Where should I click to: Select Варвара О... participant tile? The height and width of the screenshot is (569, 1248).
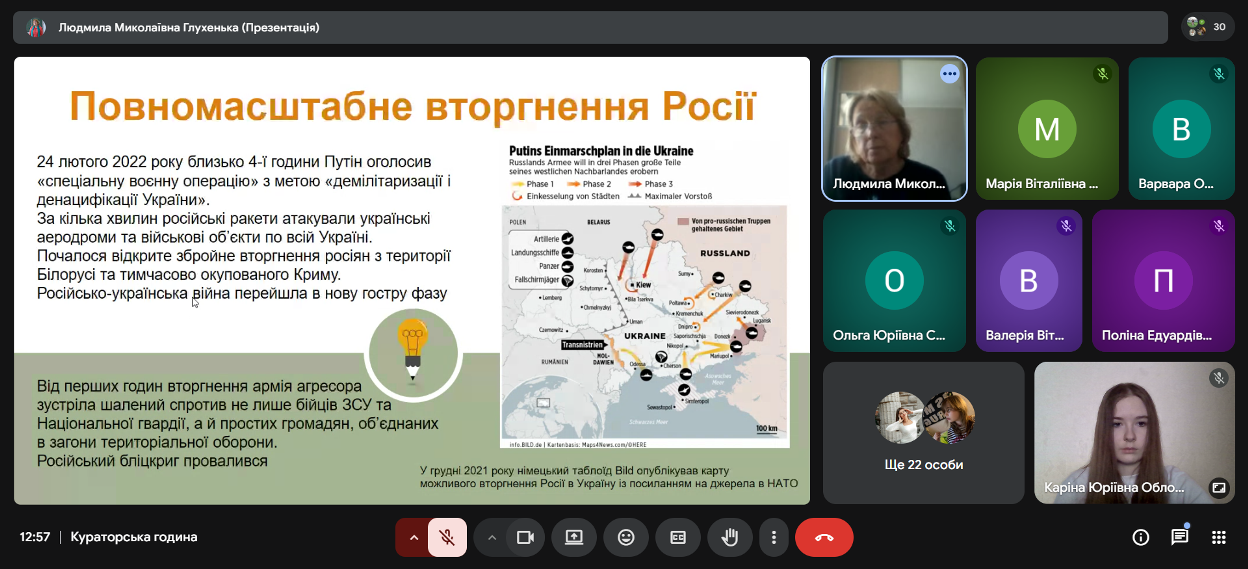[x=1181, y=129]
